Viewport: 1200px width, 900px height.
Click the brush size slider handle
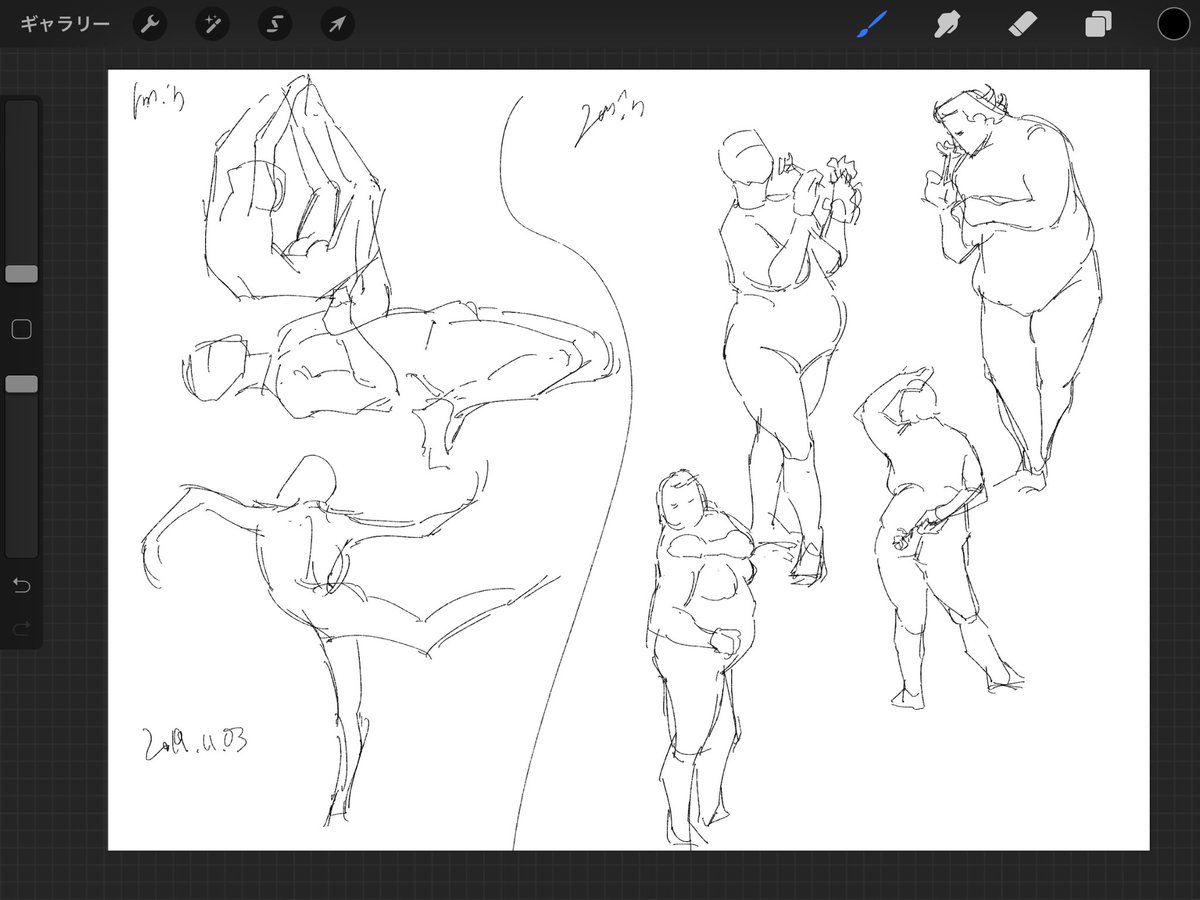21,274
